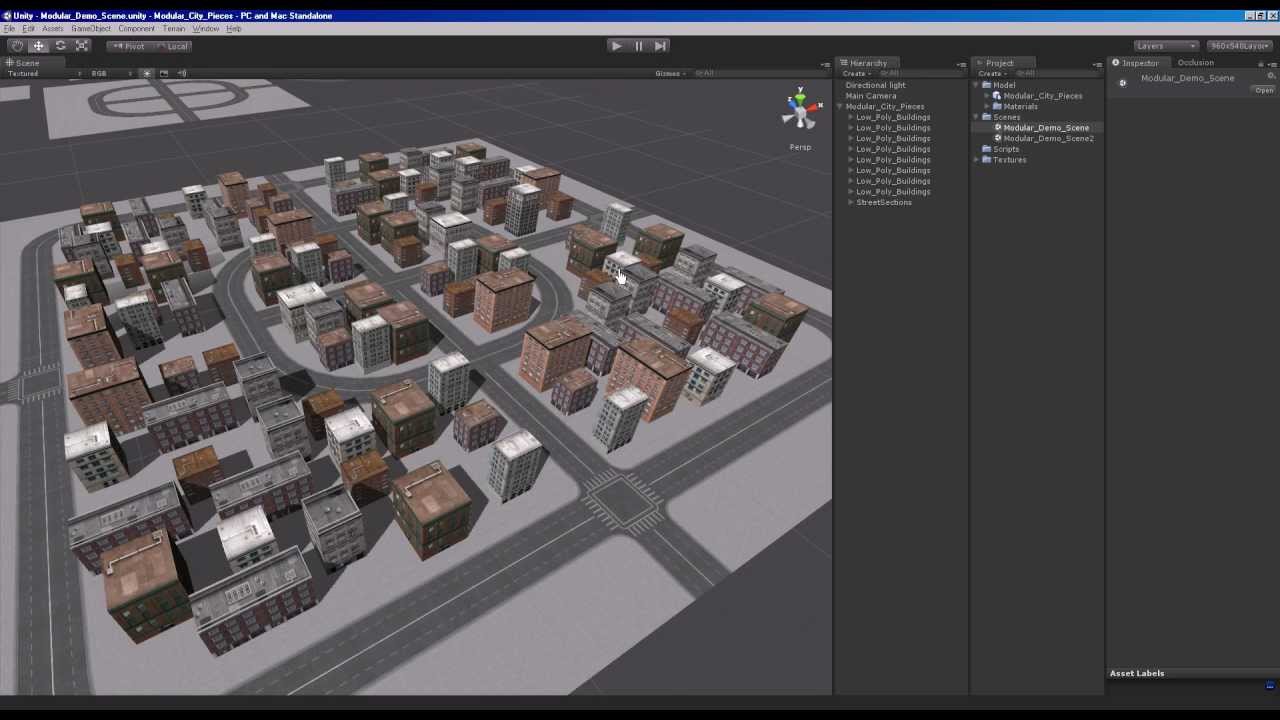The height and width of the screenshot is (720, 1280).
Task: Click the scene asset icon in Inspector header
Action: click(1122, 83)
